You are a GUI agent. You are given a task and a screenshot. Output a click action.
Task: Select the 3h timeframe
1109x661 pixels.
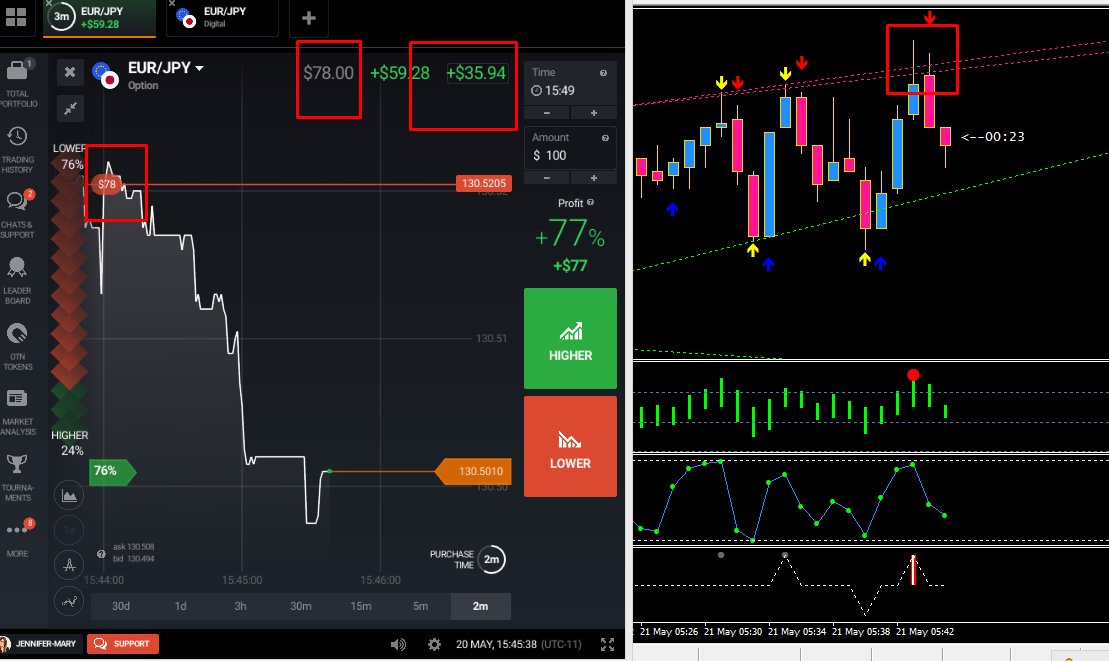tap(240, 606)
